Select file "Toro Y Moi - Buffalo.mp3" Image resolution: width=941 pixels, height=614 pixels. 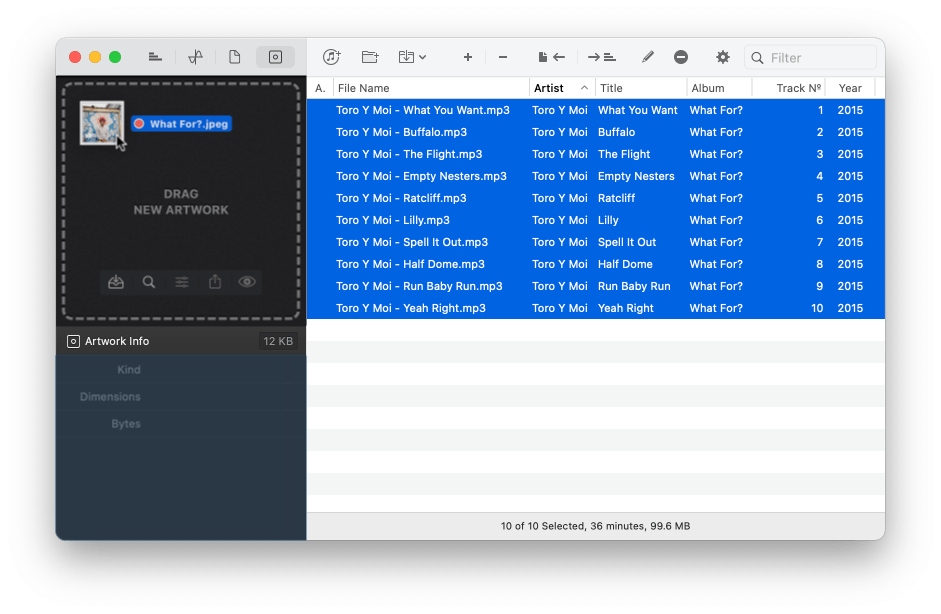click(x=401, y=132)
